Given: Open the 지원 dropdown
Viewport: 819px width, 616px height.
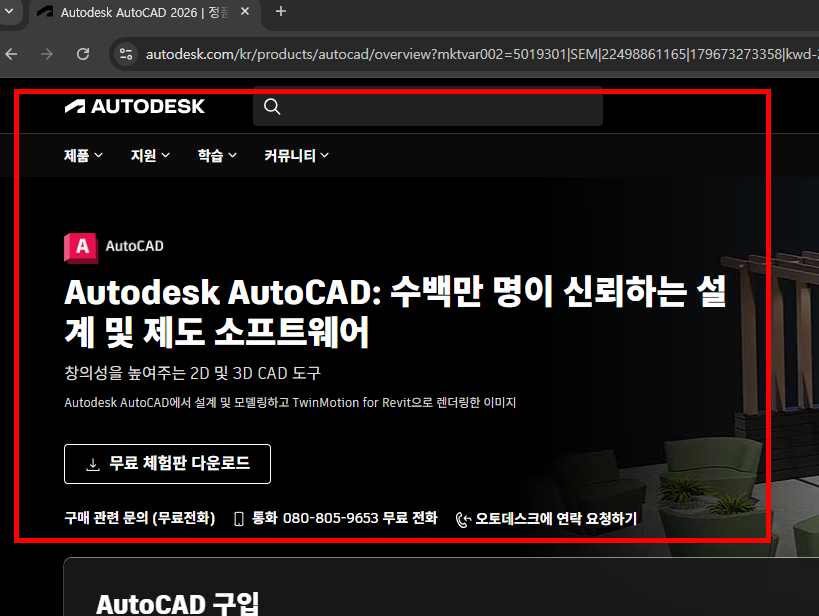Looking at the screenshot, I should point(148,155).
